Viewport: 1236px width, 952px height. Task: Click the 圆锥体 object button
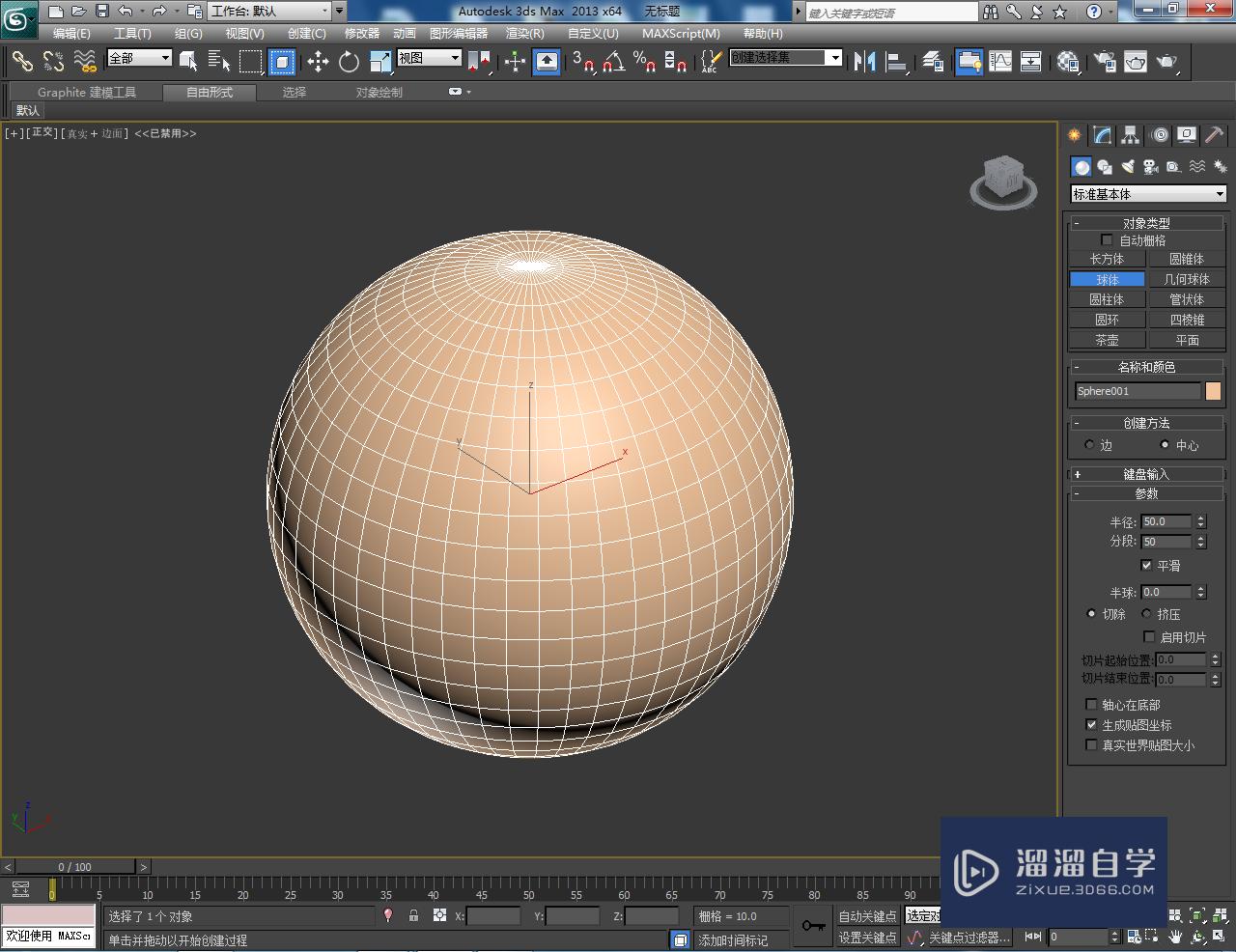pos(1187,259)
